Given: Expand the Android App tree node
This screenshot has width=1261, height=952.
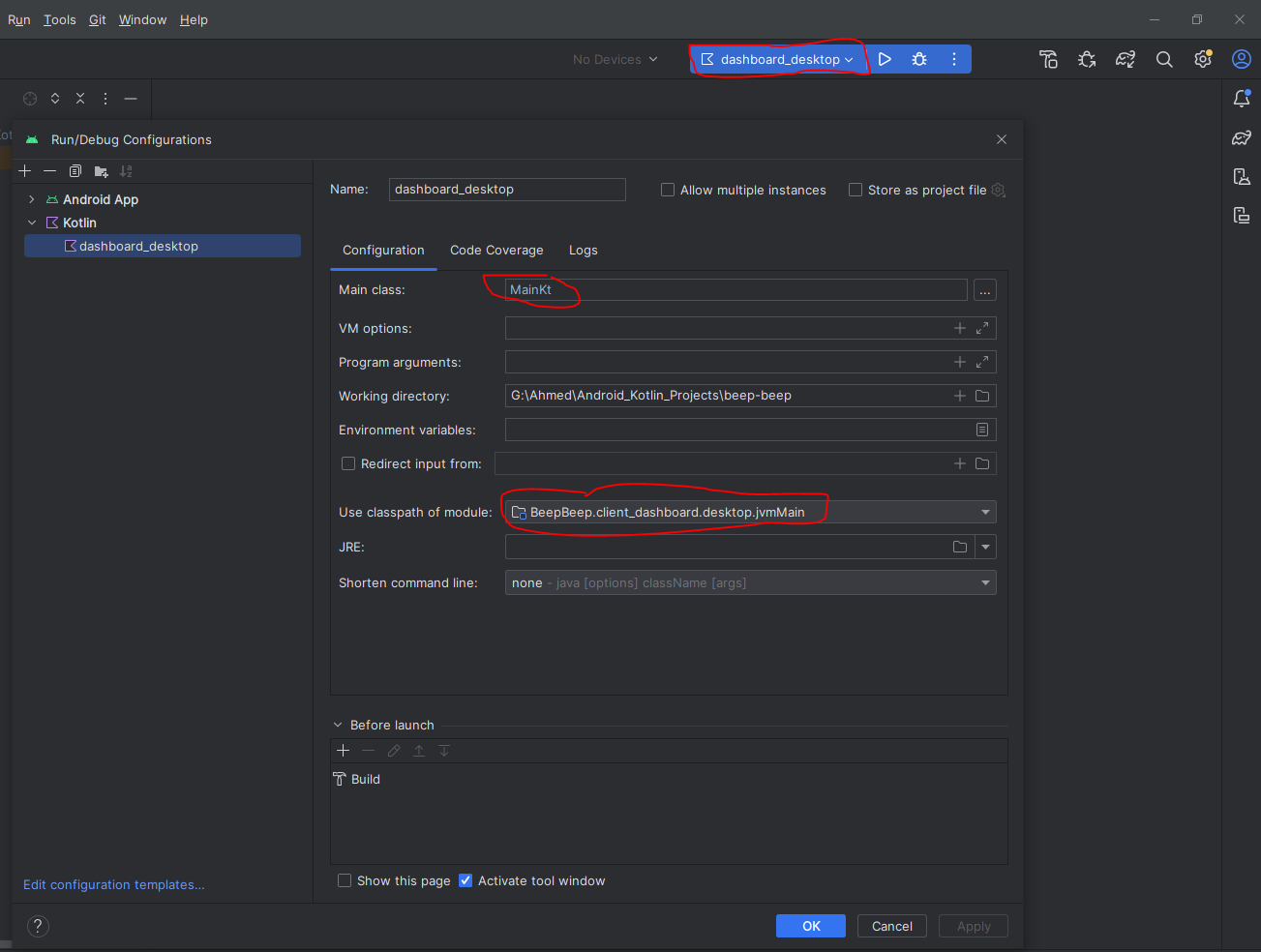Looking at the screenshot, I should click(x=31, y=199).
